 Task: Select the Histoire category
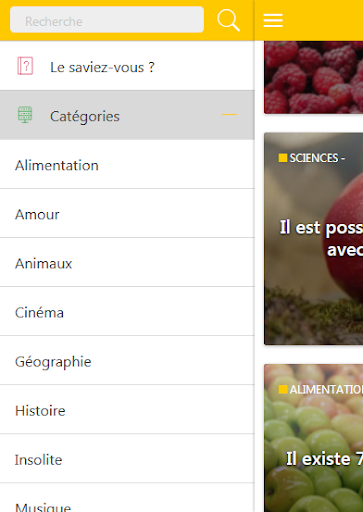pyautogui.click(x=127, y=409)
